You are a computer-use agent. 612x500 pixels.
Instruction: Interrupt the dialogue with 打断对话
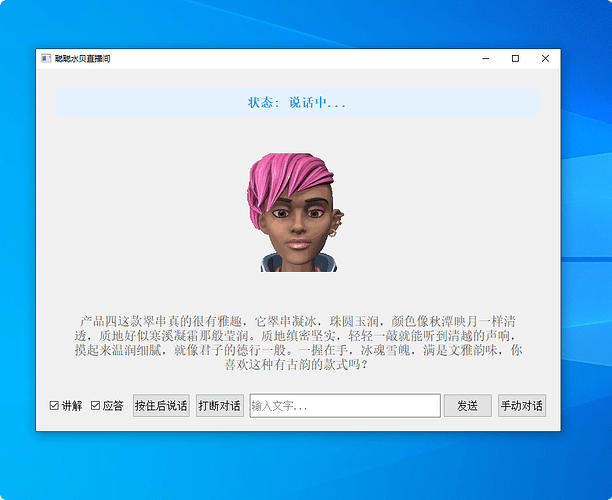pyautogui.click(x=220, y=406)
